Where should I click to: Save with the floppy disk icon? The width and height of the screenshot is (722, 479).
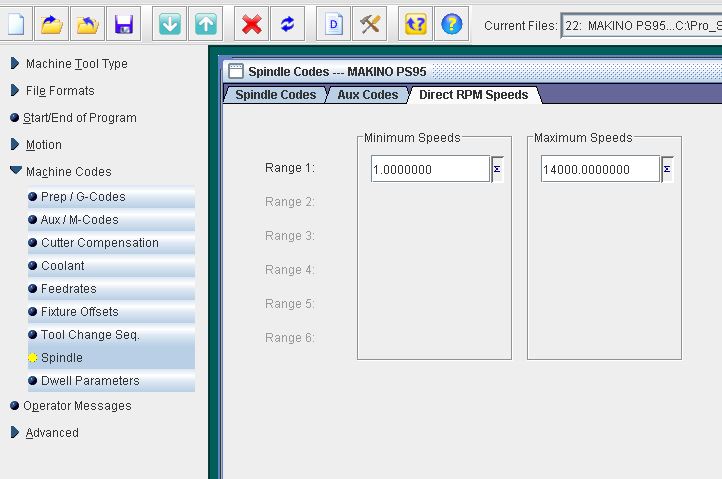[123, 24]
